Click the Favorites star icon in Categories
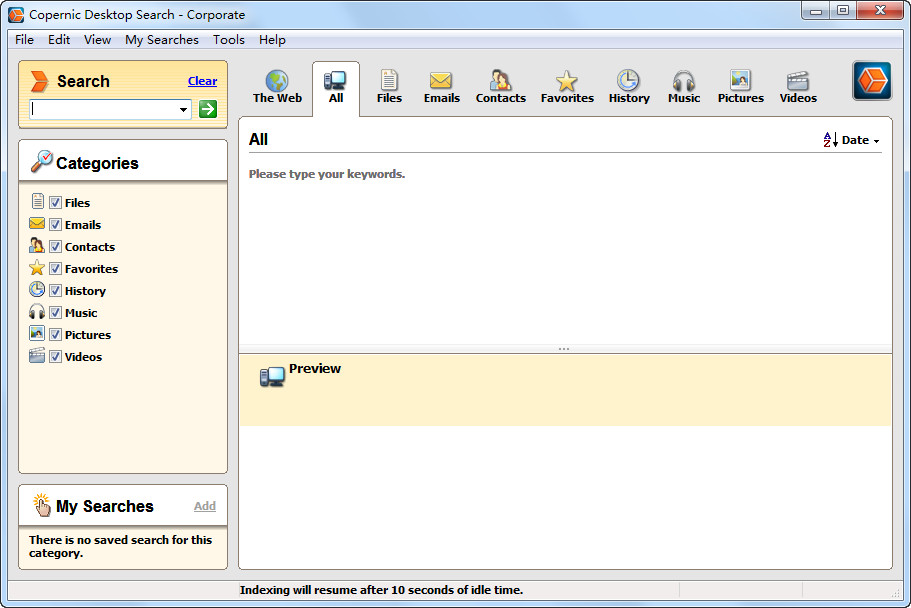911x608 pixels. (x=37, y=267)
